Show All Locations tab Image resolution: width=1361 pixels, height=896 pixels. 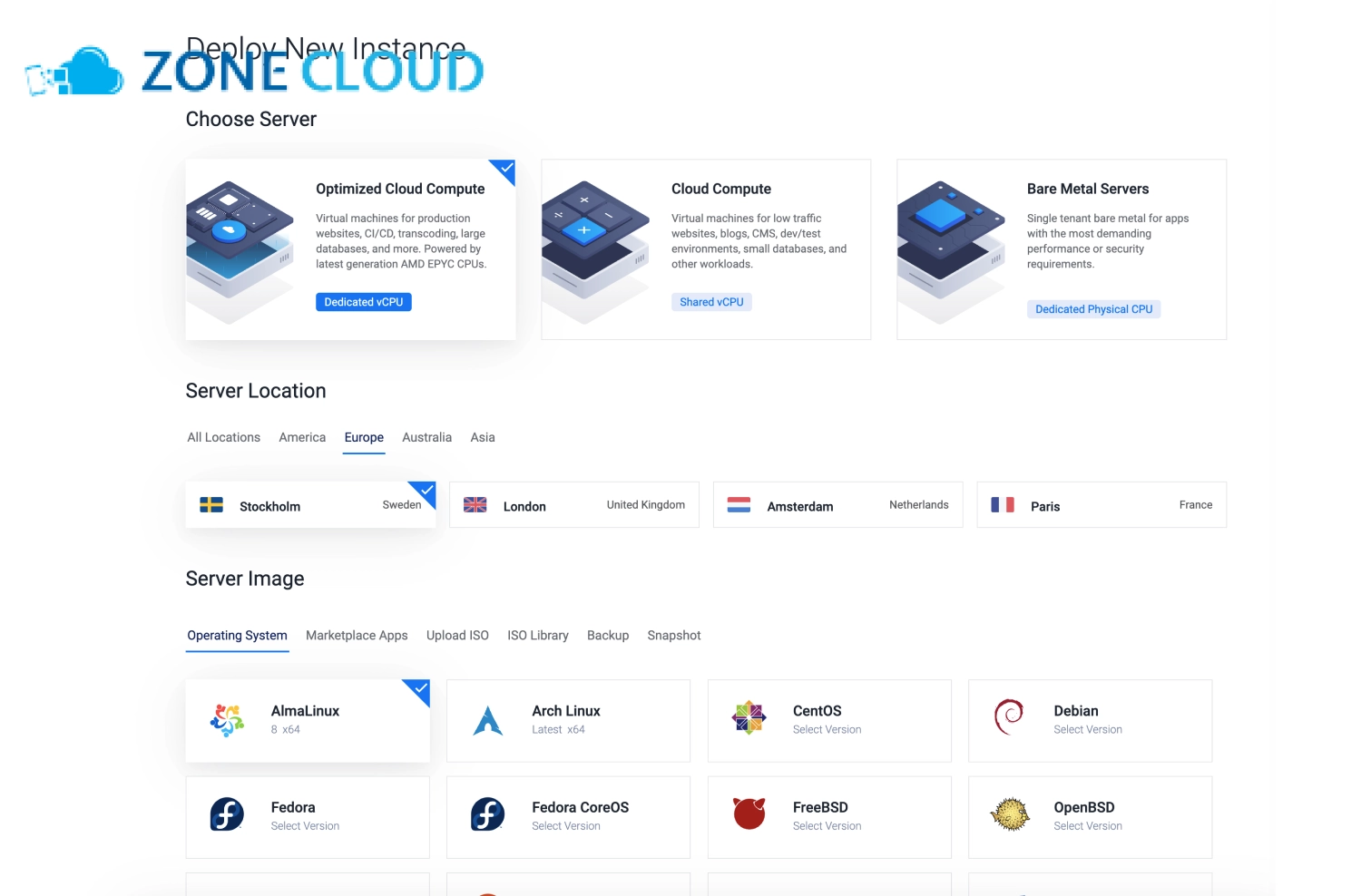click(x=223, y=437)
